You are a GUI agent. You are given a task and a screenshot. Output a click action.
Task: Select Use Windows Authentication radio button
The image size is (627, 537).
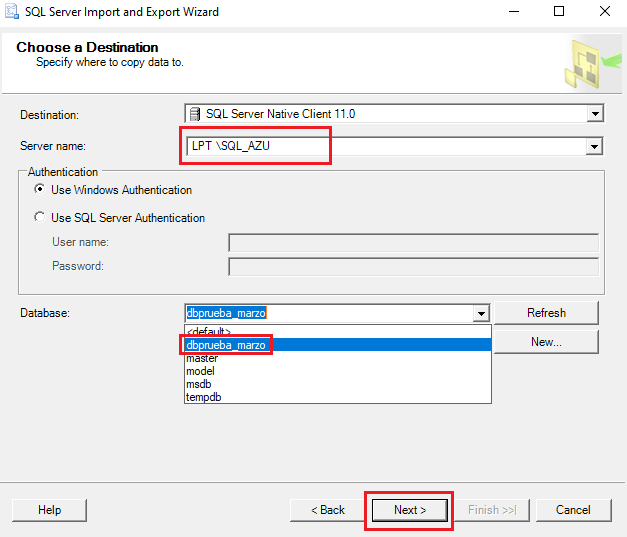(39, 189)
